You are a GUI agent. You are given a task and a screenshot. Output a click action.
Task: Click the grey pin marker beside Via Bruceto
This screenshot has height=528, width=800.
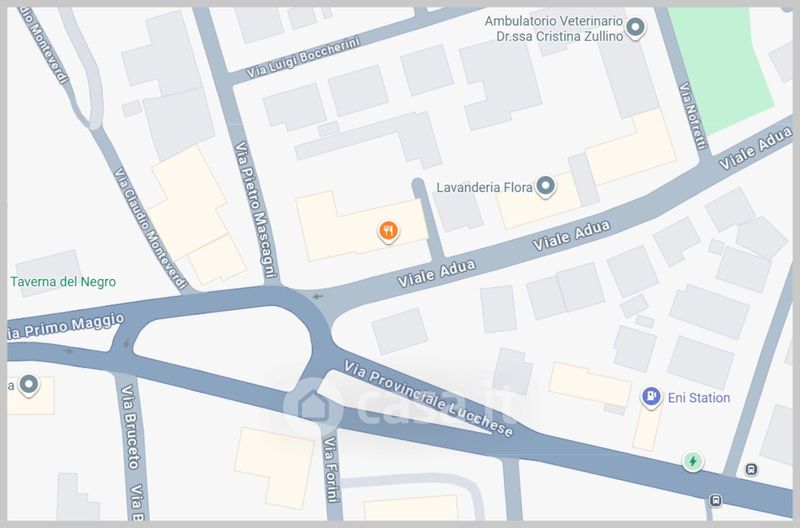[29, 385]
